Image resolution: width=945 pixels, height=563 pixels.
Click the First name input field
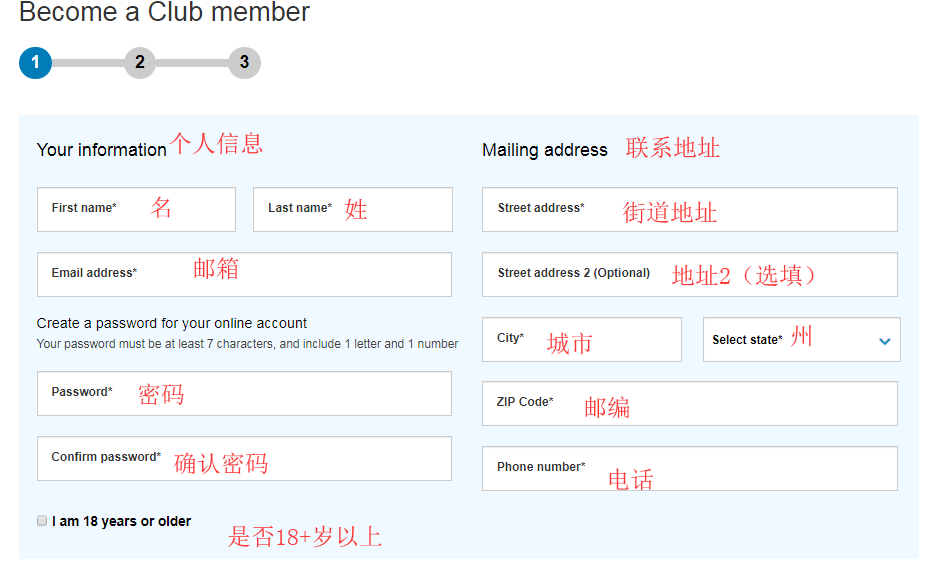point(136,209)
